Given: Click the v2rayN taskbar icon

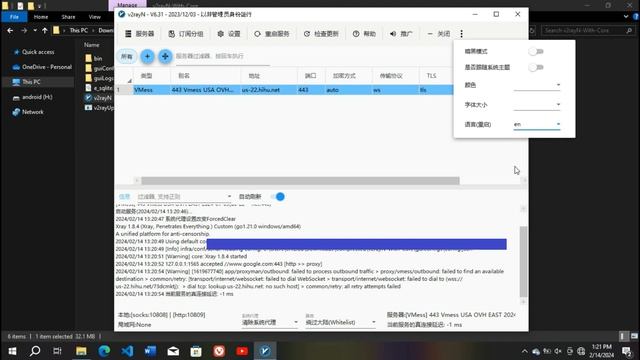Looking at the screenshot, I should 265,351.
